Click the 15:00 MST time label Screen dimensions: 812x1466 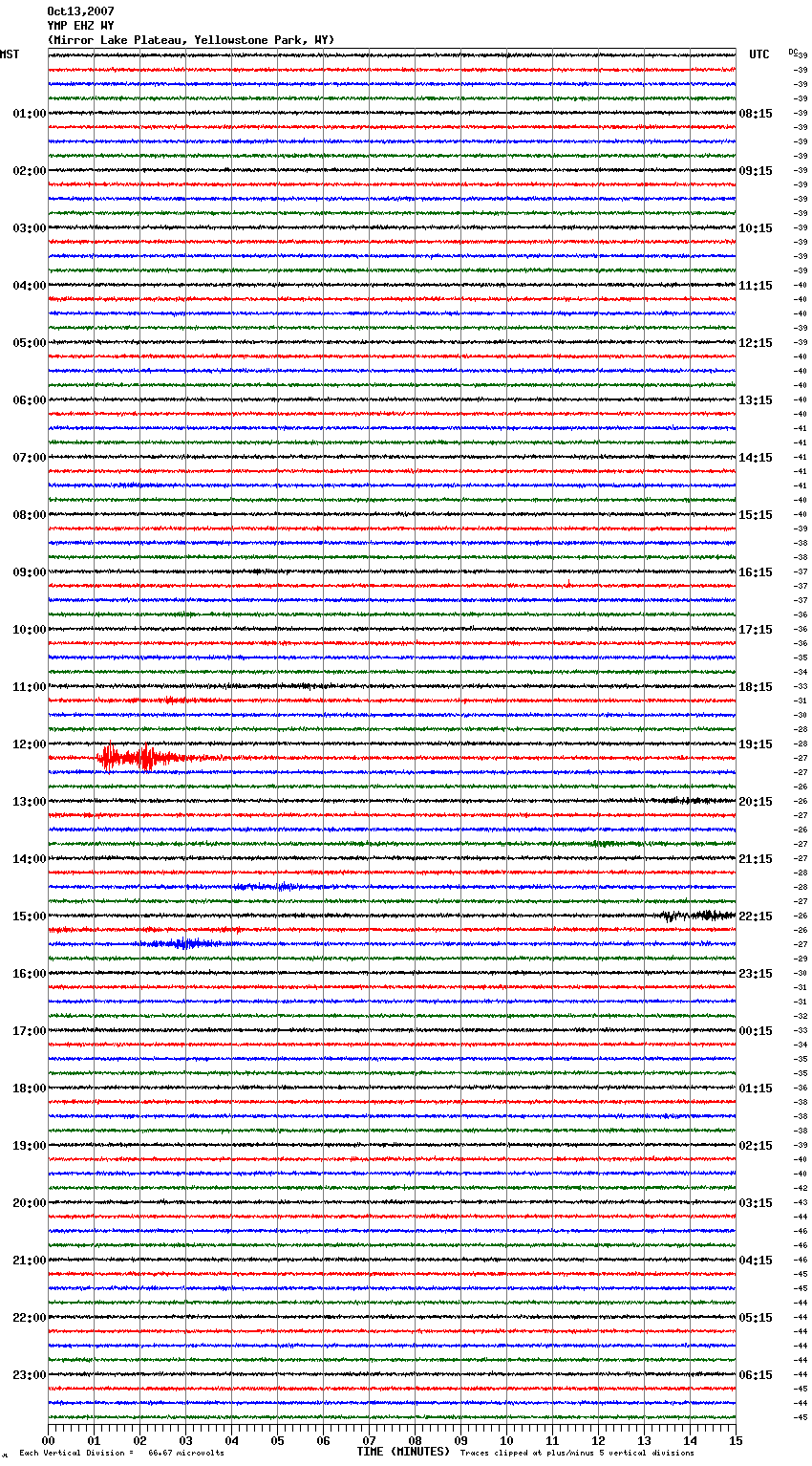tap(30, 916)
